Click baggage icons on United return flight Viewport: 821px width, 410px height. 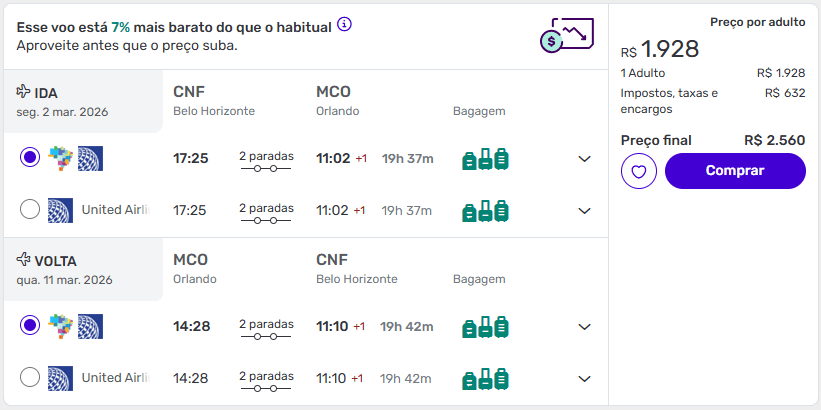pos(485,379)
